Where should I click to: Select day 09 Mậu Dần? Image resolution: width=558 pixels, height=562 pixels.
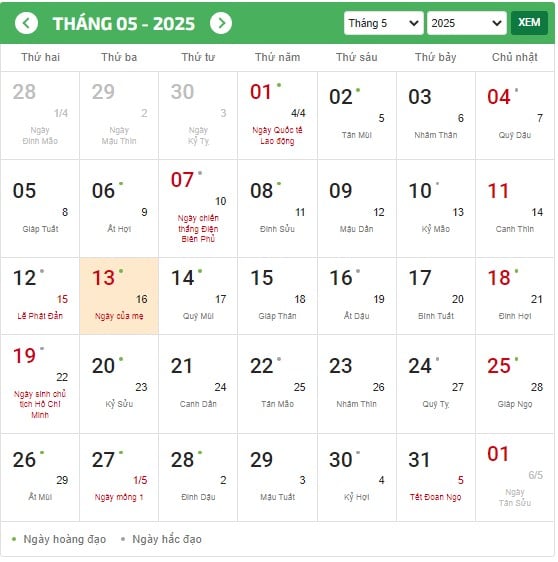tap(357, 208)
